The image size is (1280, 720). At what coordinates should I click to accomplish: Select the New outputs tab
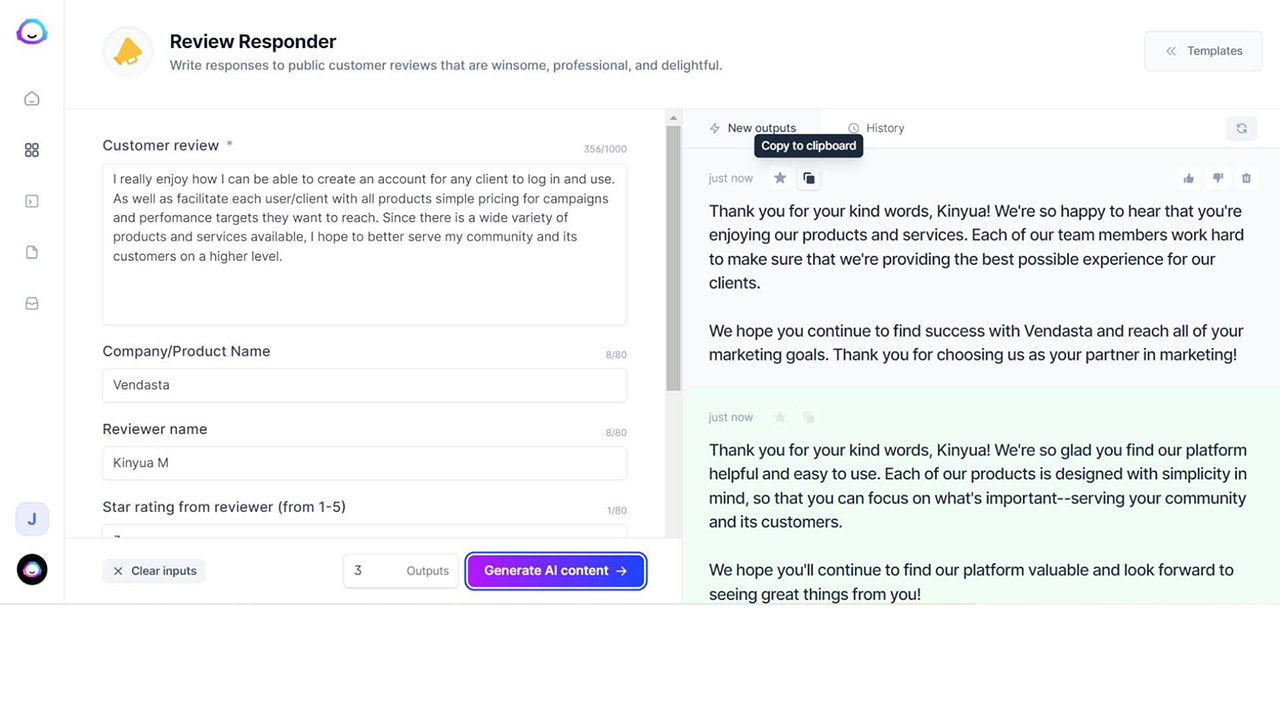coord(752,128)
